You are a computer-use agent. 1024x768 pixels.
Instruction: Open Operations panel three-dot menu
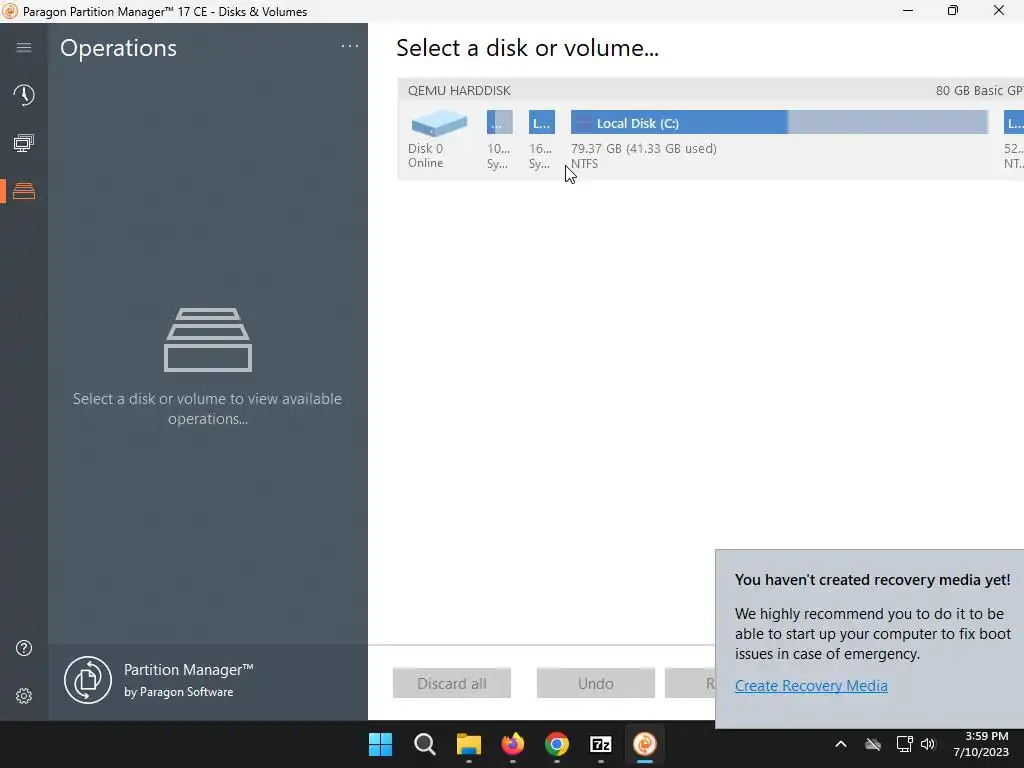coord(349,46)
